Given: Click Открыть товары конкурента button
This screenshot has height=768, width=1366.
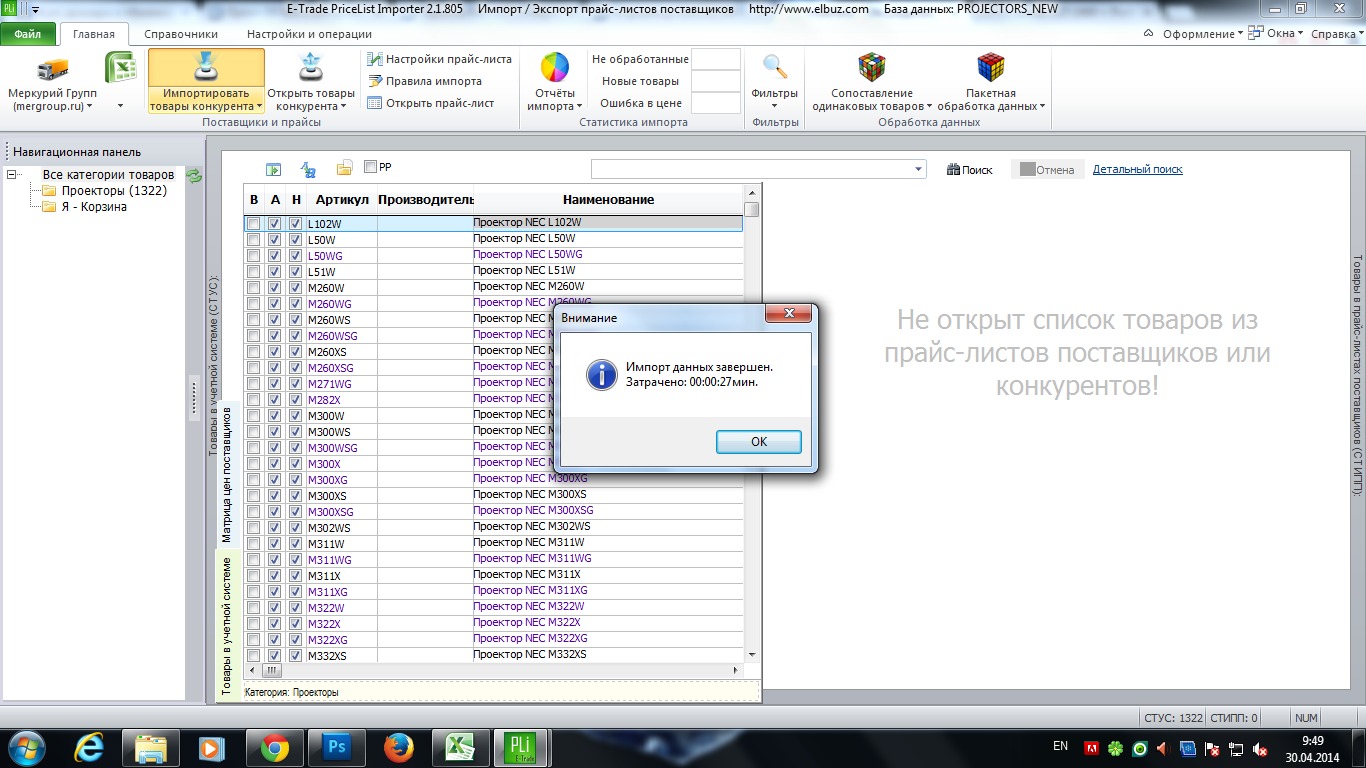Looking at the screenshot, I should [x=310, y=81].
